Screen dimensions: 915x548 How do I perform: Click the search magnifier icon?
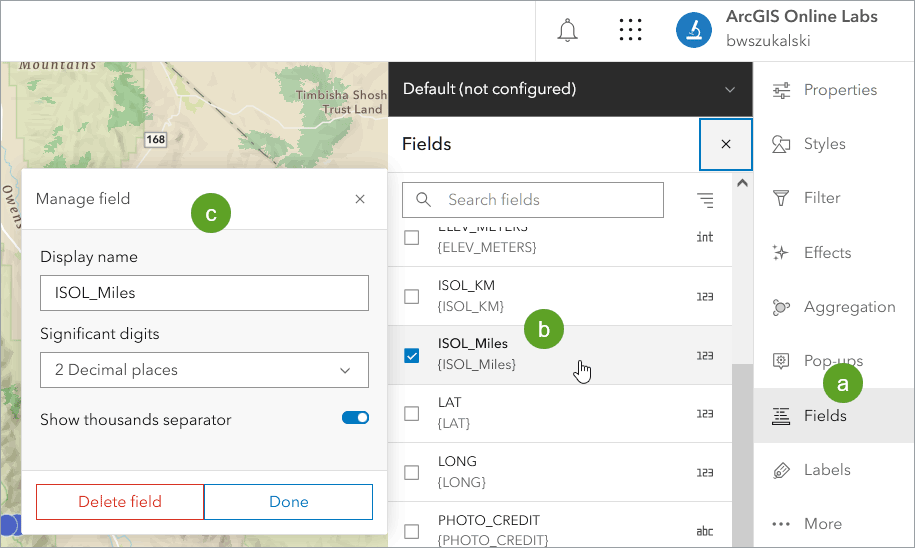point(424,200)
